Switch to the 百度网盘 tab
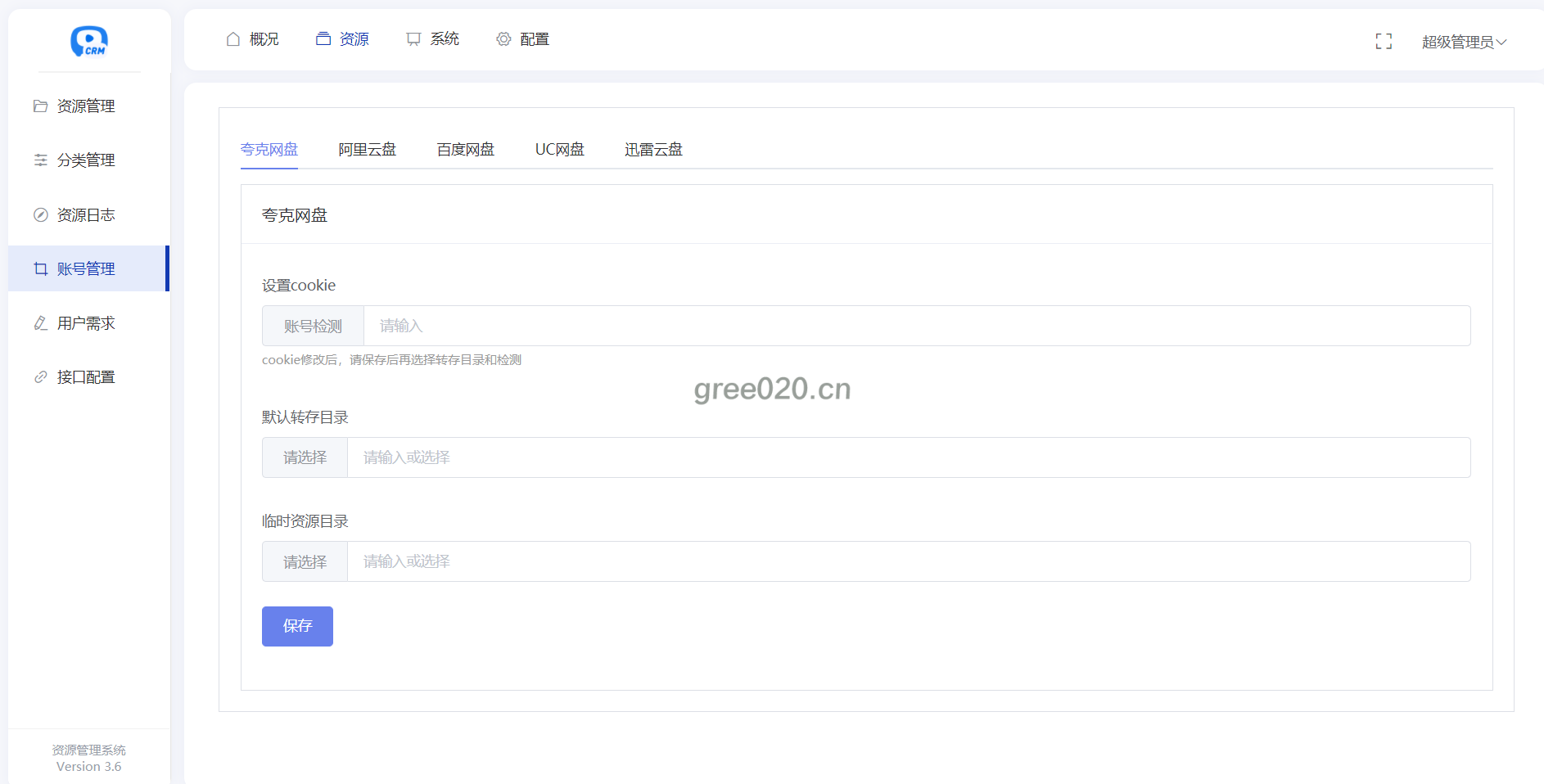The height and width of the screenshot is (784, 1544). point(465,150)
